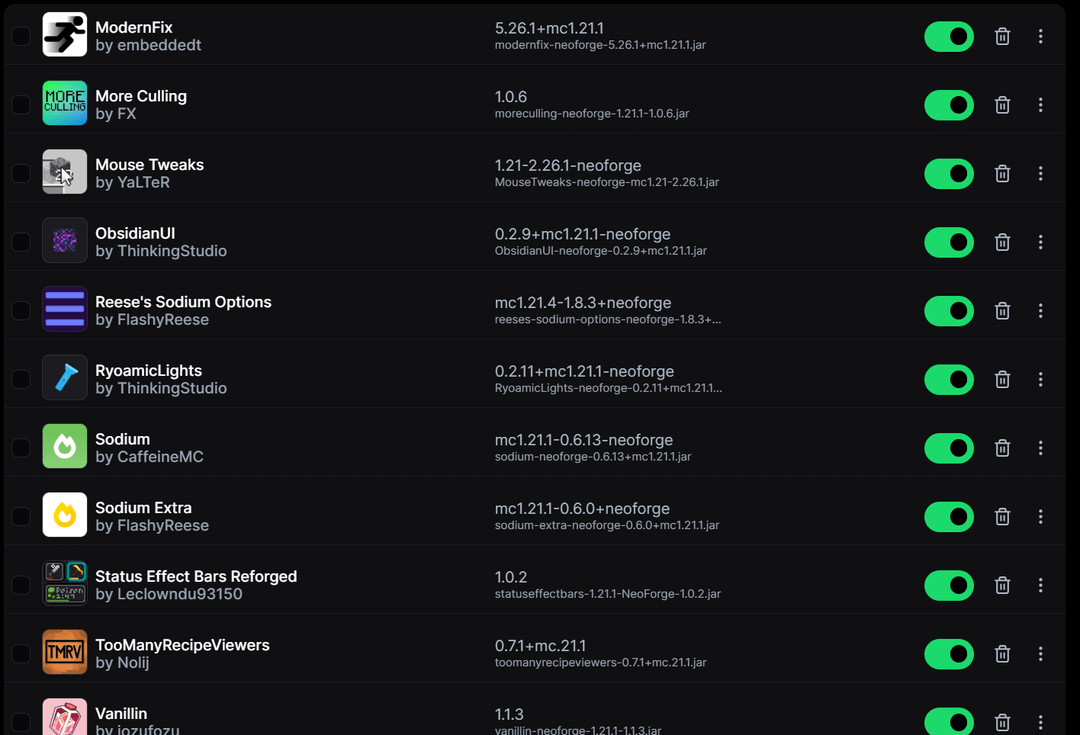The image size is (1080, 735).
Task: Click the RyoamicLights torch icon
Action: [x=65, y=379]
